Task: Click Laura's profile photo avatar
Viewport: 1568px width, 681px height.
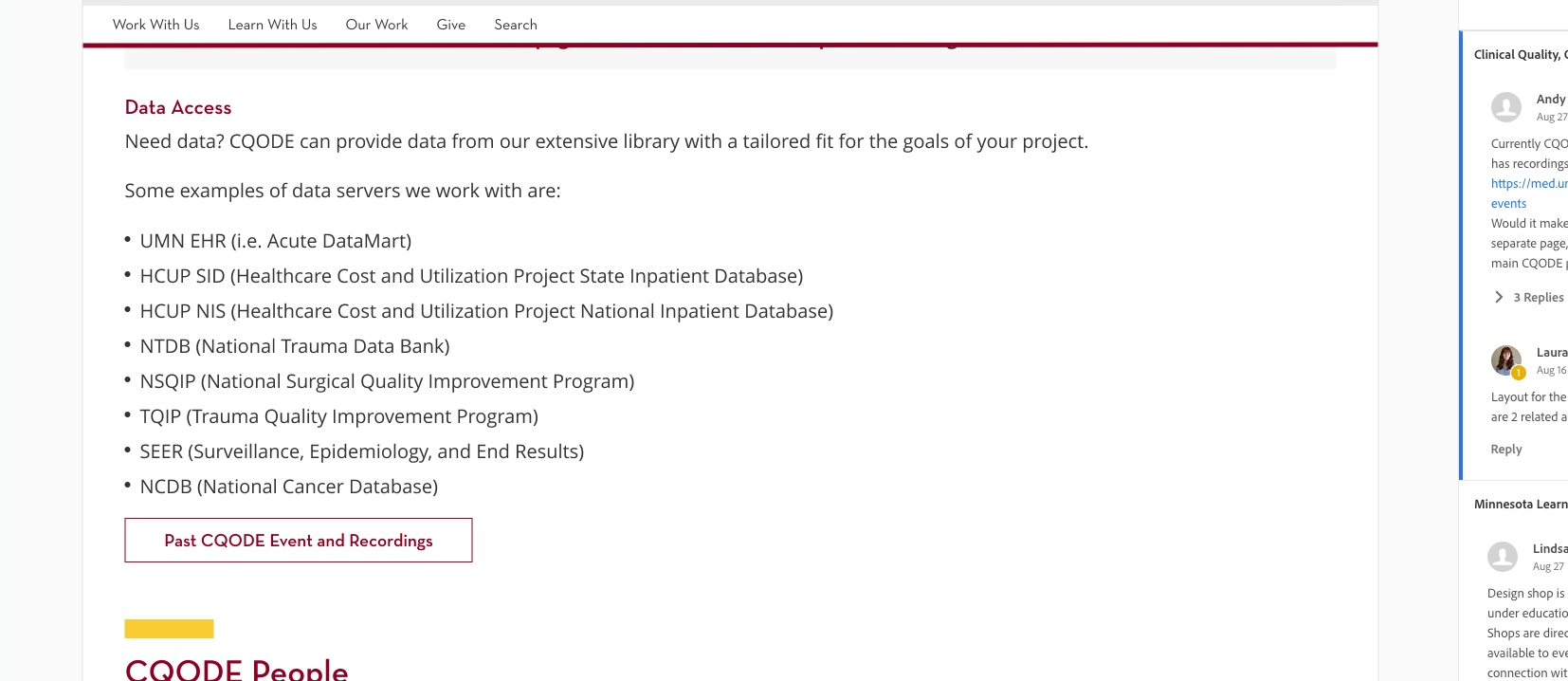Action: point(1505,359)
